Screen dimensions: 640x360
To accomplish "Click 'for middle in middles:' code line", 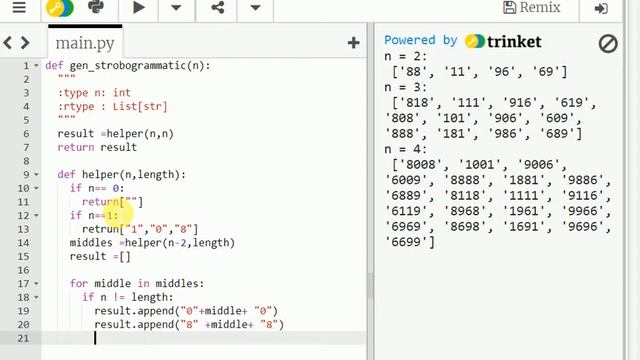I will (137, 284).
